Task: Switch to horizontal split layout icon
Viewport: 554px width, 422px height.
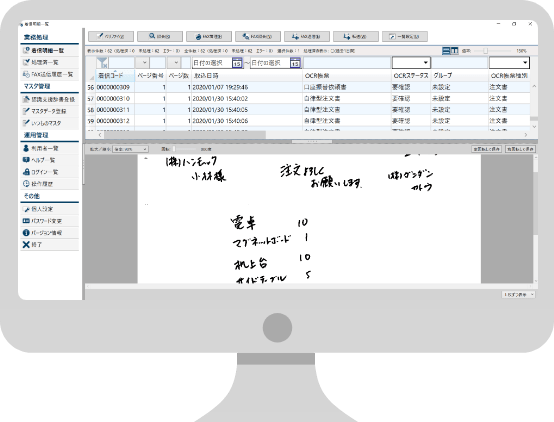Action: click(x=446, y=51)
